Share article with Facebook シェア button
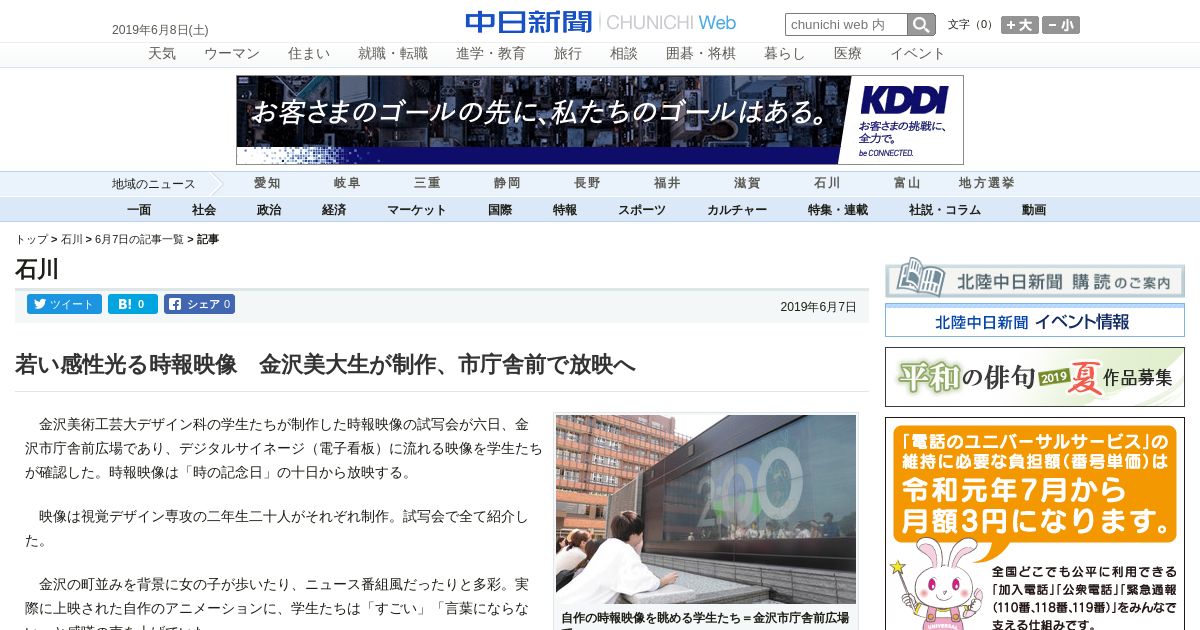The height and width of the screenshot is (630, 1200). click(x=199, y=304)
